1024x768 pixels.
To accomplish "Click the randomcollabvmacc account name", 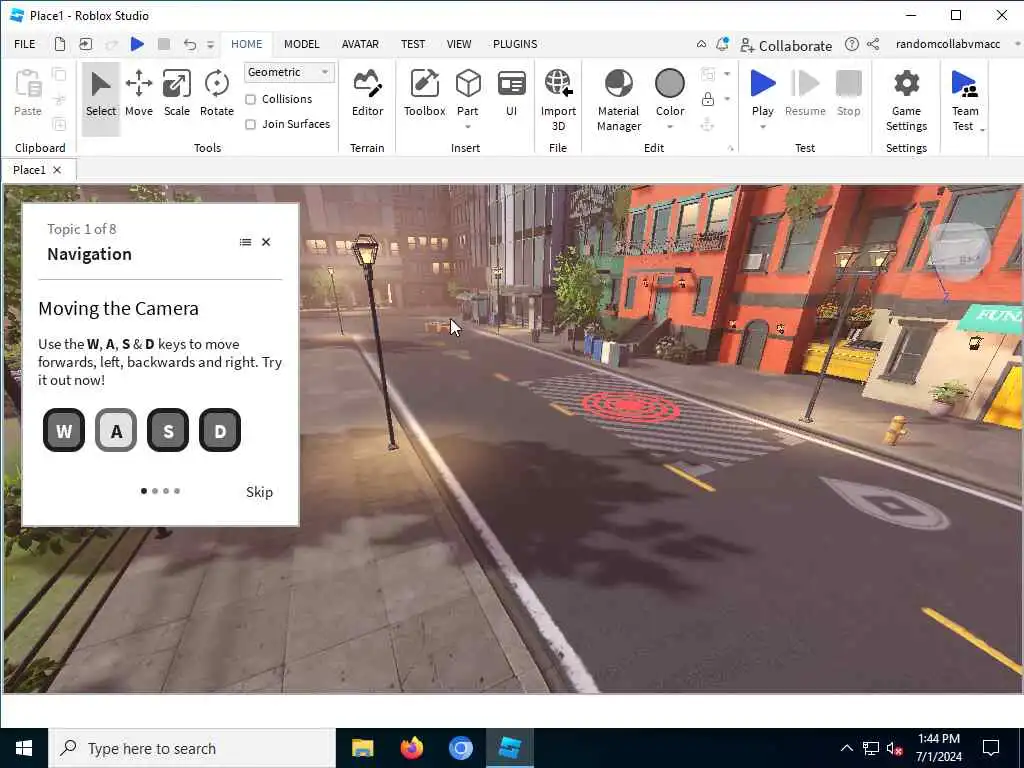I will [x=948, y=44].
